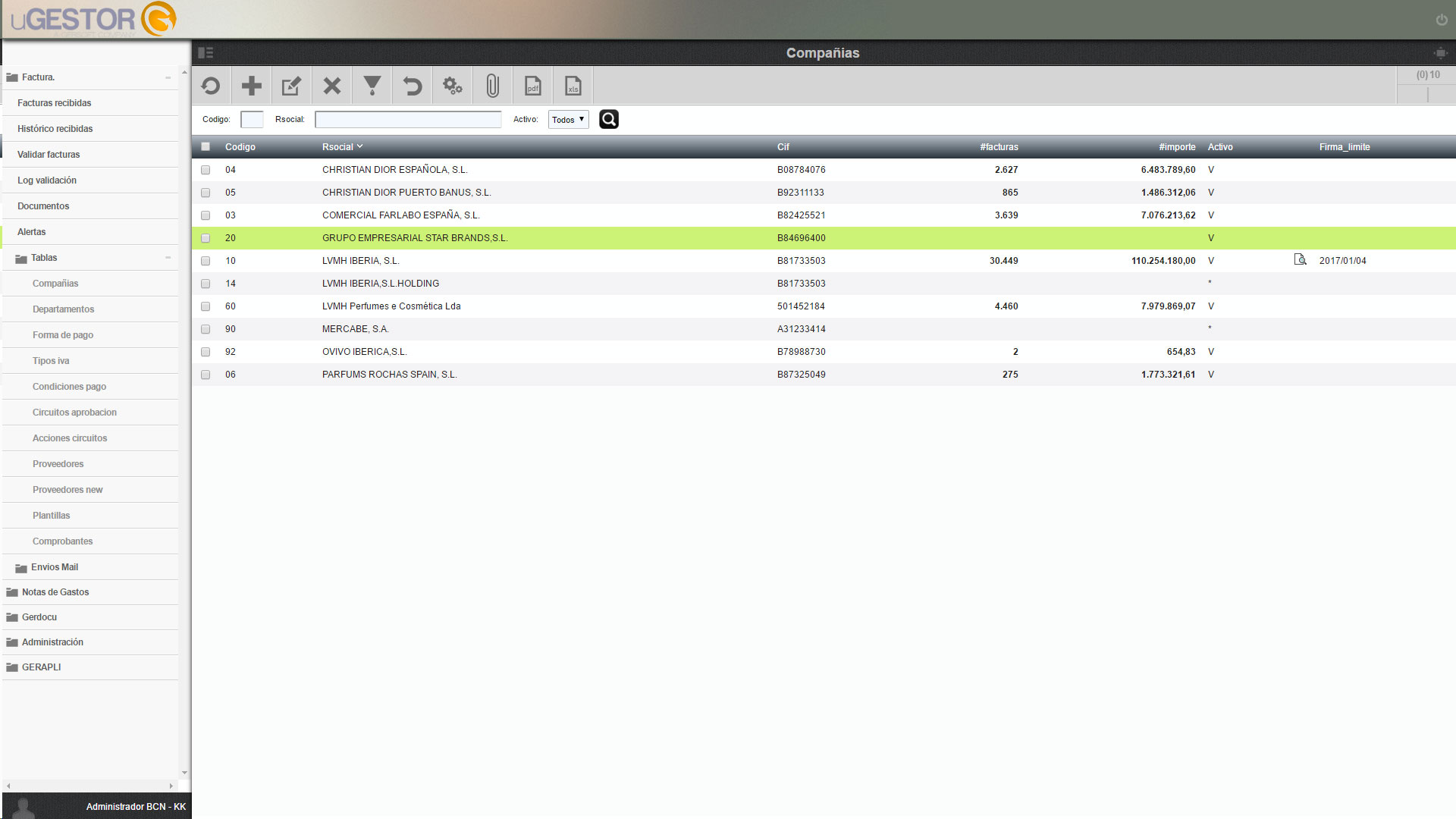
Task: Check the LVMH Perfumes e Cosmética checkbox
Action: click(x=206, y=306)
